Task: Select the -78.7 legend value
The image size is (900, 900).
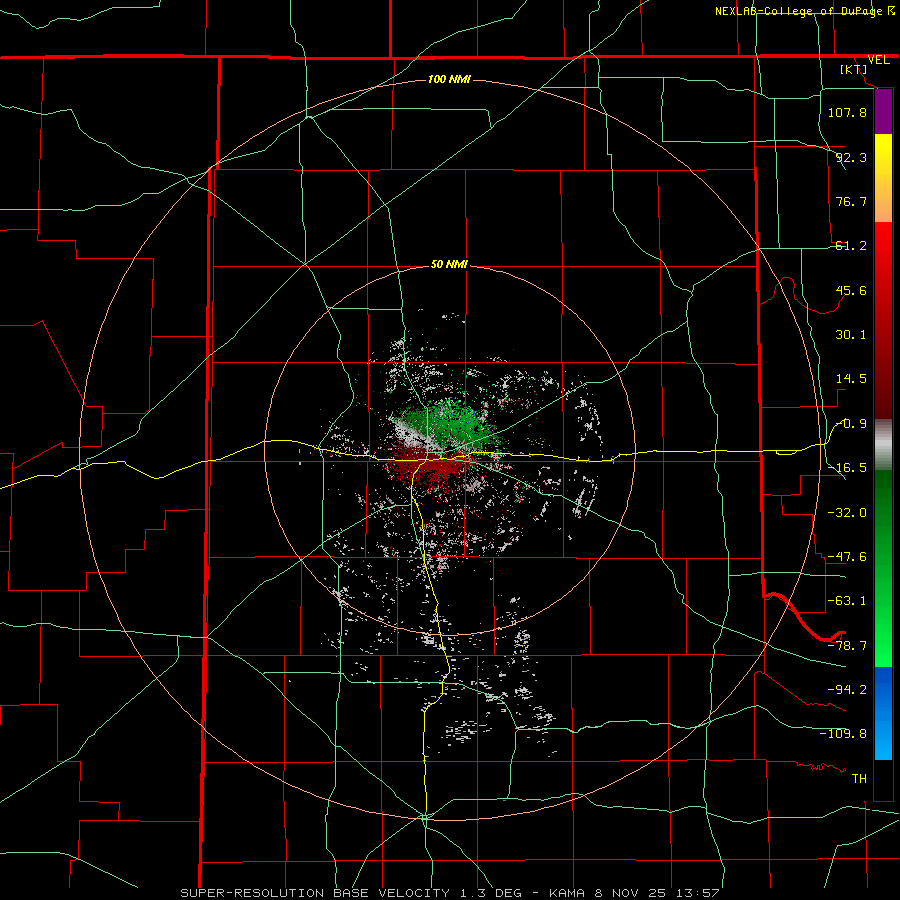Action: coord(847,646)
